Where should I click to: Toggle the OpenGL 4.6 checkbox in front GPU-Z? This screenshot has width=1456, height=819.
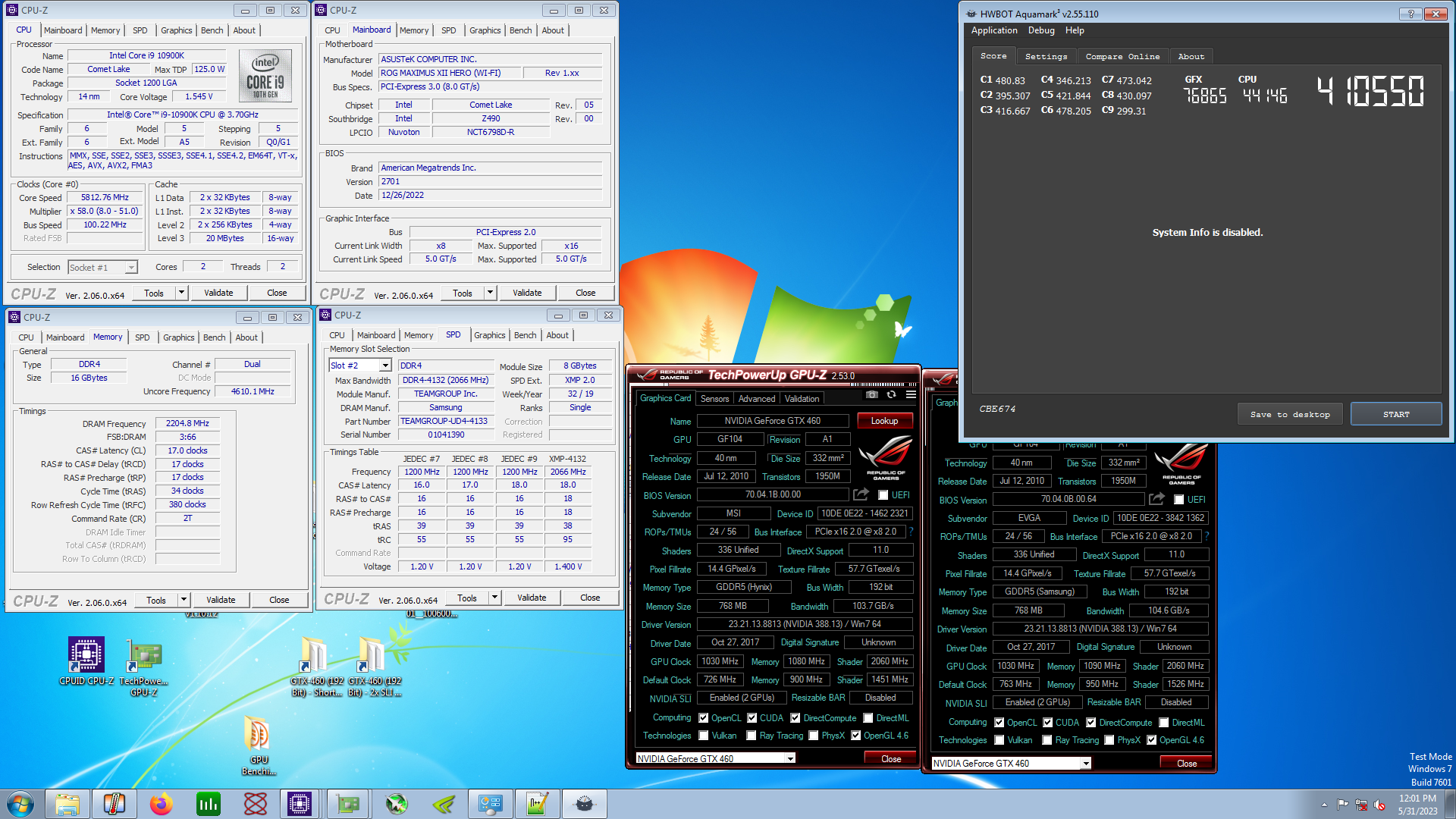[x=856, y=736]
